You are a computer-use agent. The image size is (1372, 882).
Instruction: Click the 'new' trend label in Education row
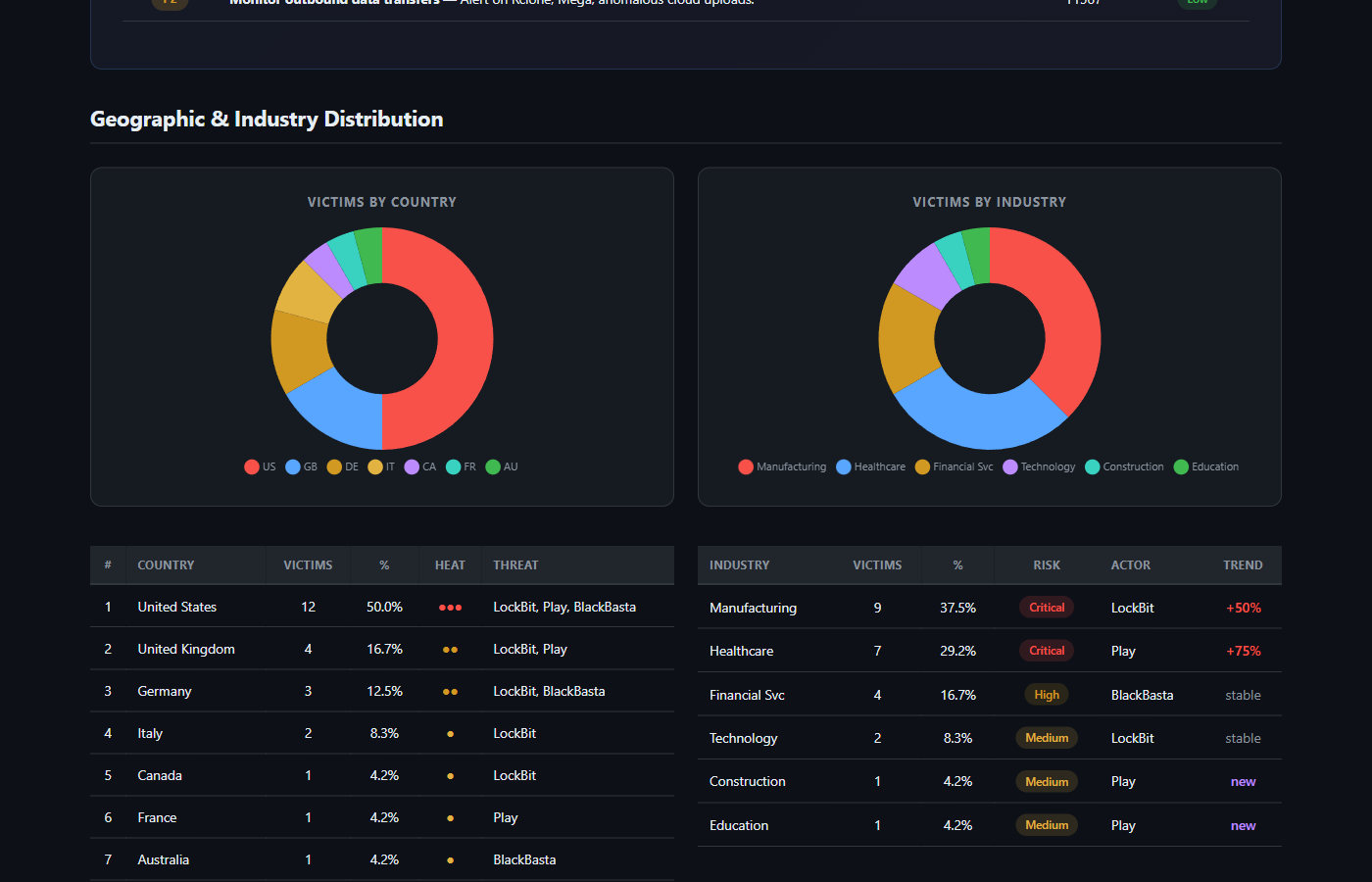(x=1243, y=826)
